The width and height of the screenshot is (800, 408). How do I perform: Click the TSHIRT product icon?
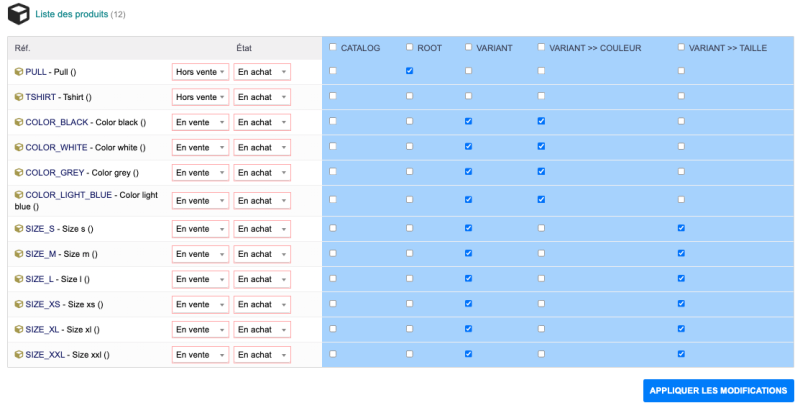click(19, 97)
